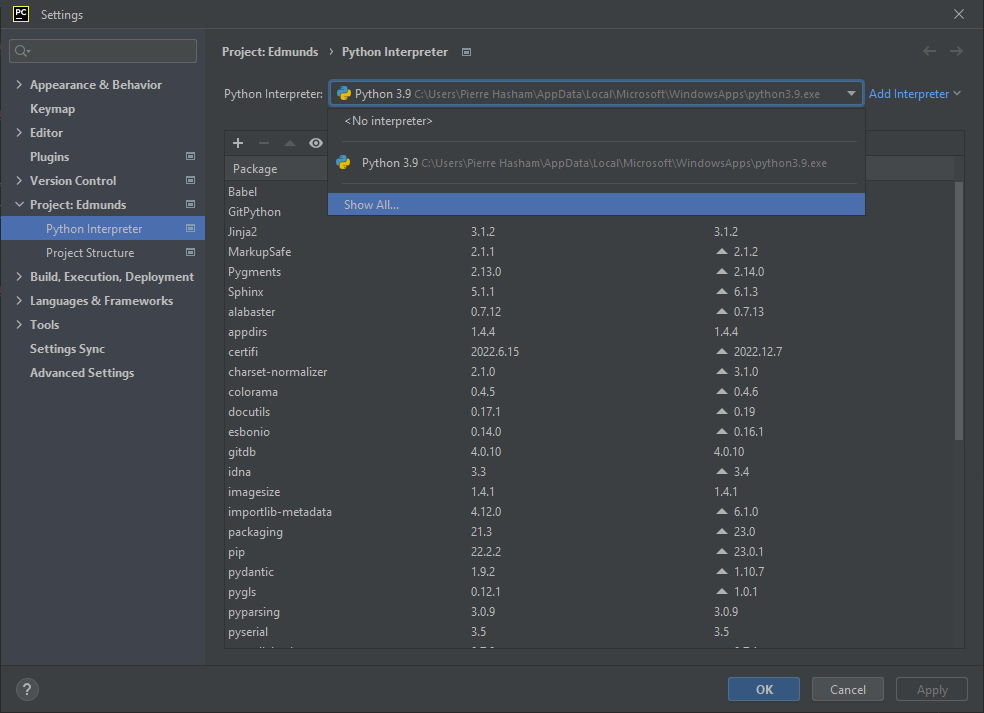Screen dimensions: 984x713
Task: Click the uninstall package minus icon
Action: tap(264, 143)
